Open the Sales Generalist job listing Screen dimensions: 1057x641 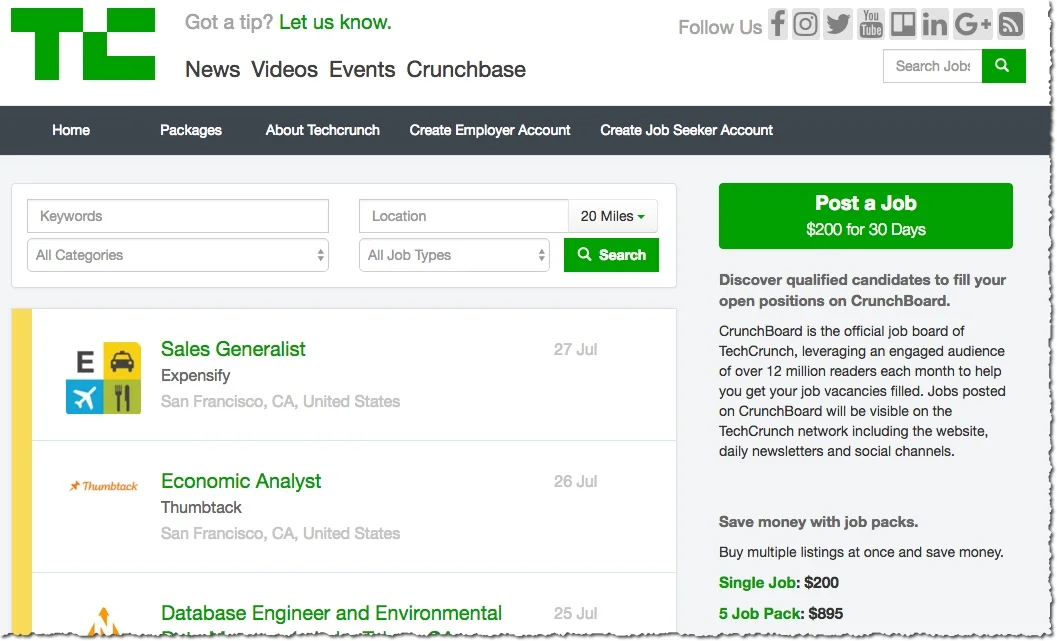233,349
